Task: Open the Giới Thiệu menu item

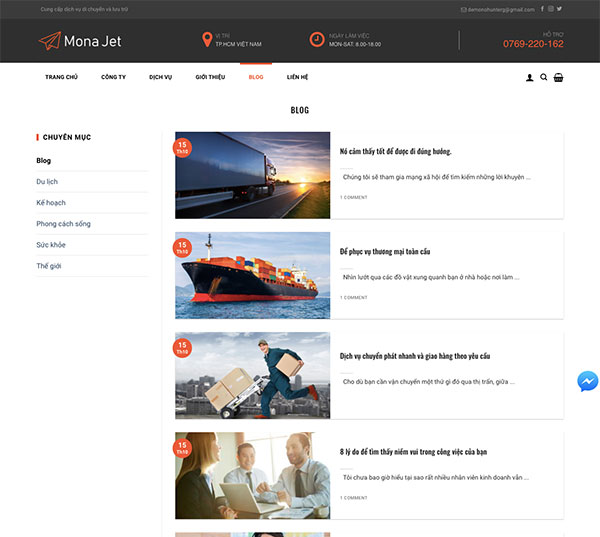Action: pos(210,77)
